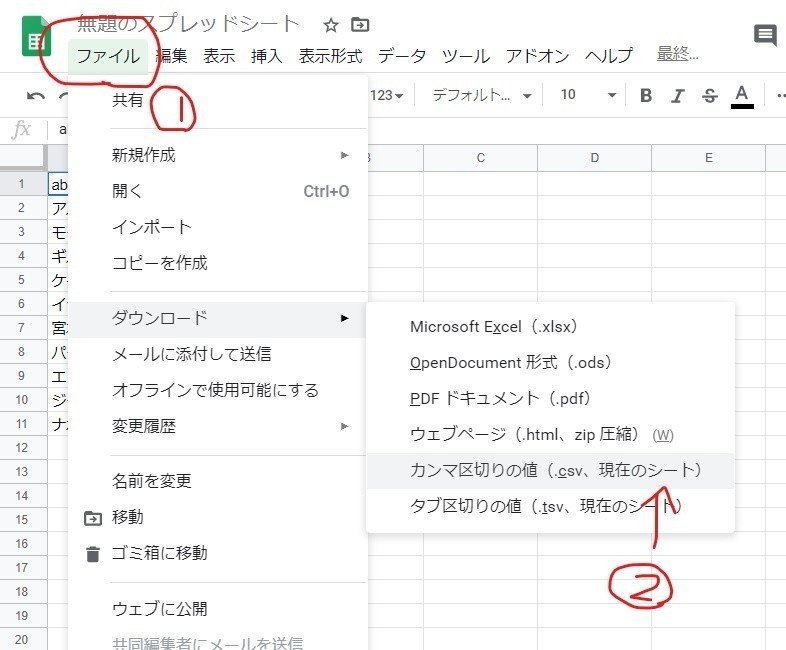Select column D header
This screenshot has width=786, height=650.
tap(595, 158)
